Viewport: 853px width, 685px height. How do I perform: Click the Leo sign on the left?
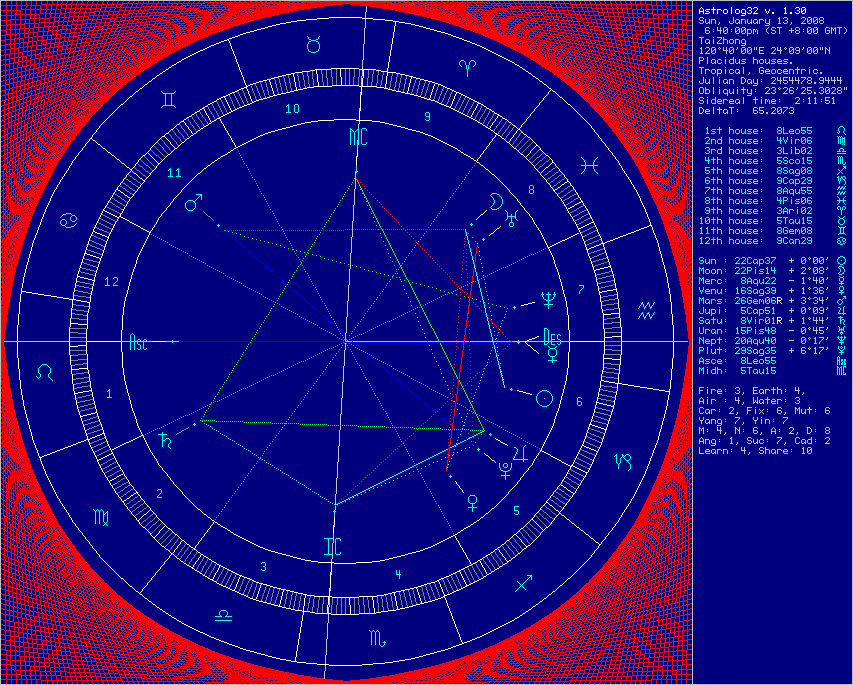click(x=46, y=372)
